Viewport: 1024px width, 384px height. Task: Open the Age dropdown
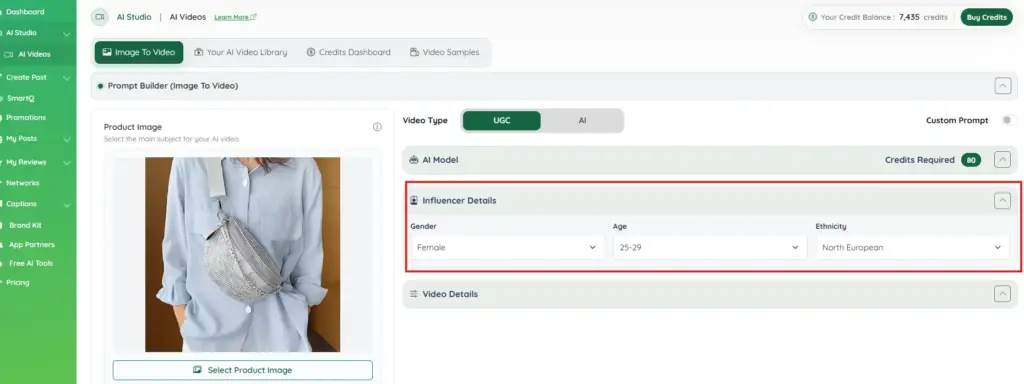[x=709, y=248]
